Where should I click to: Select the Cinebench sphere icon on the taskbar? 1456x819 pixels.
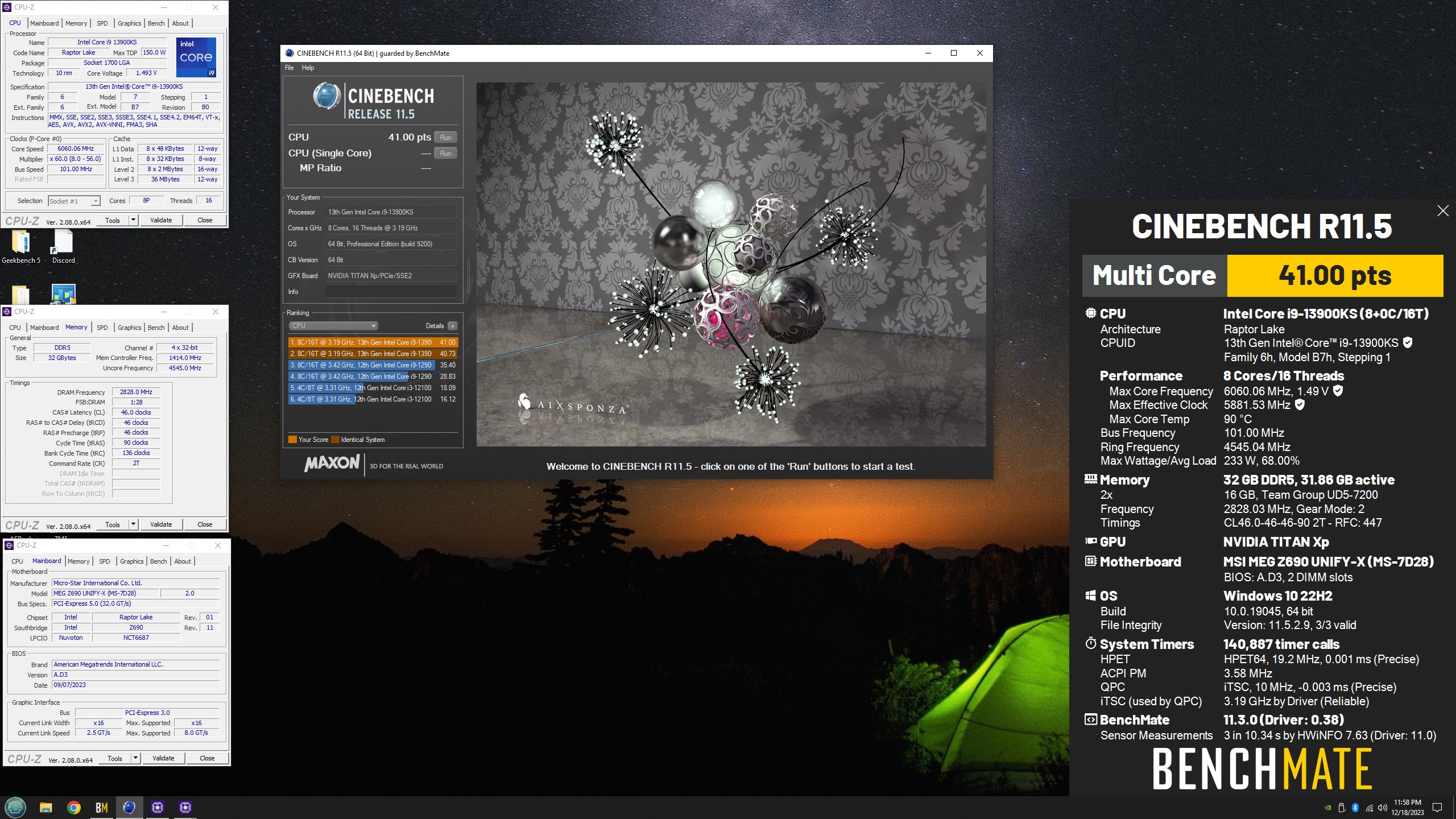coord(129,807)
